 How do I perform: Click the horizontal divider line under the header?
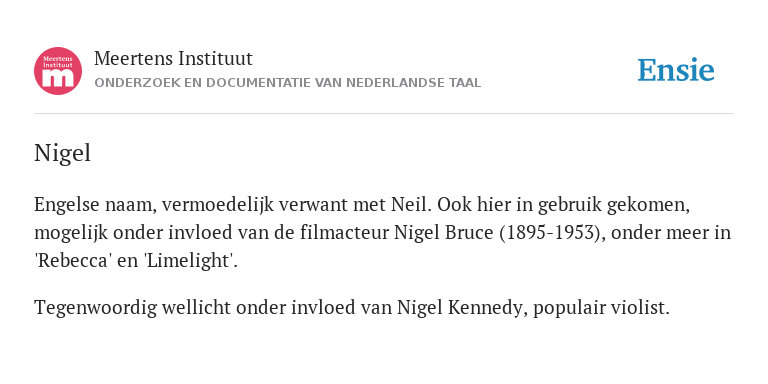[x=384, y=114]
